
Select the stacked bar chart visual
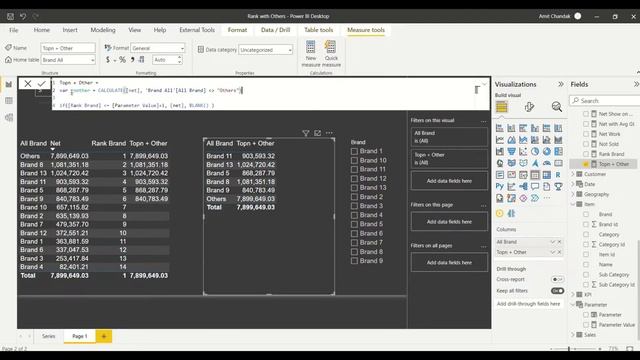coord(500,128)
